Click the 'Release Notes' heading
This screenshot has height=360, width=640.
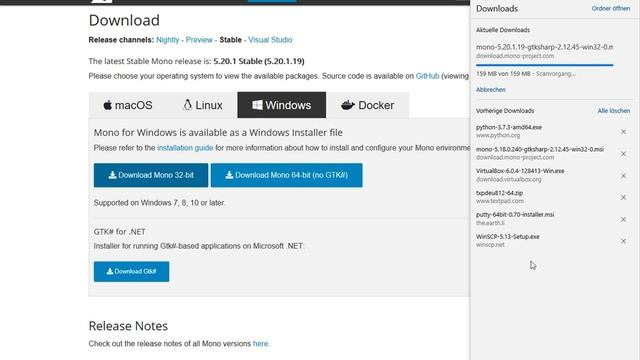[x=128, y=326]
